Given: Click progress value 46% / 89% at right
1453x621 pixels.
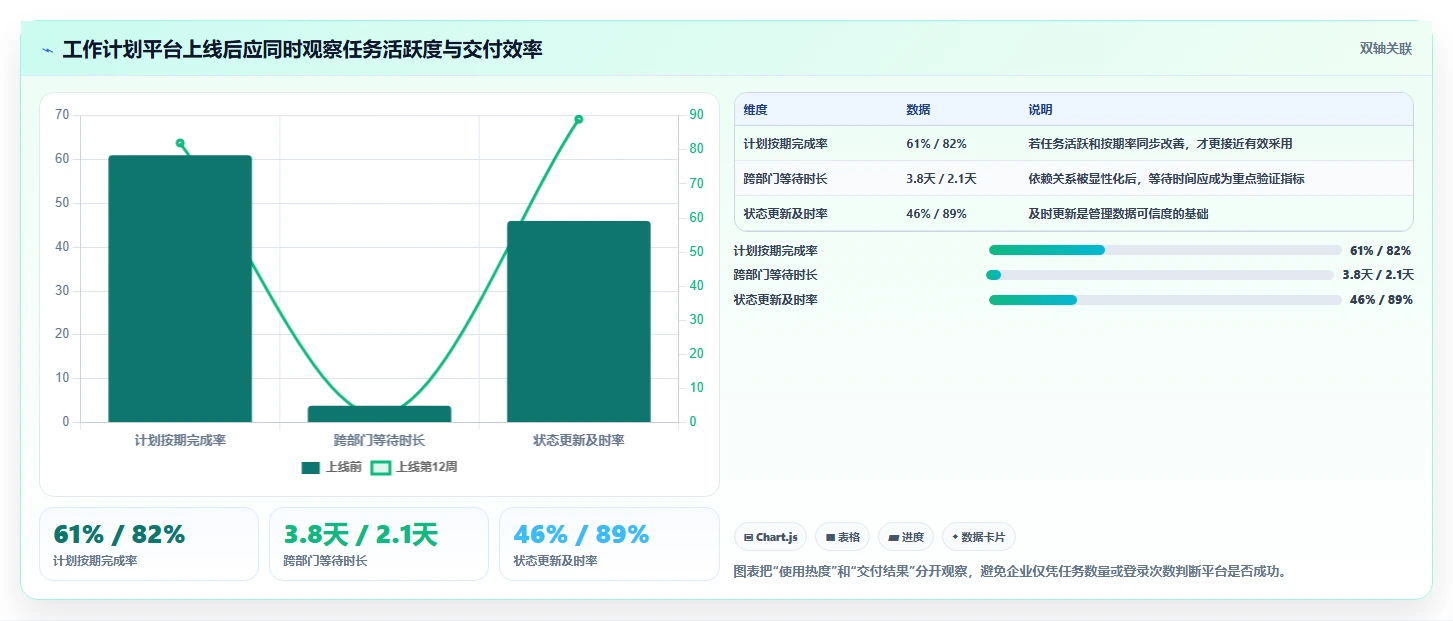Looking at the screenshot, I should pyautogui.click(x=1381, y=300).
